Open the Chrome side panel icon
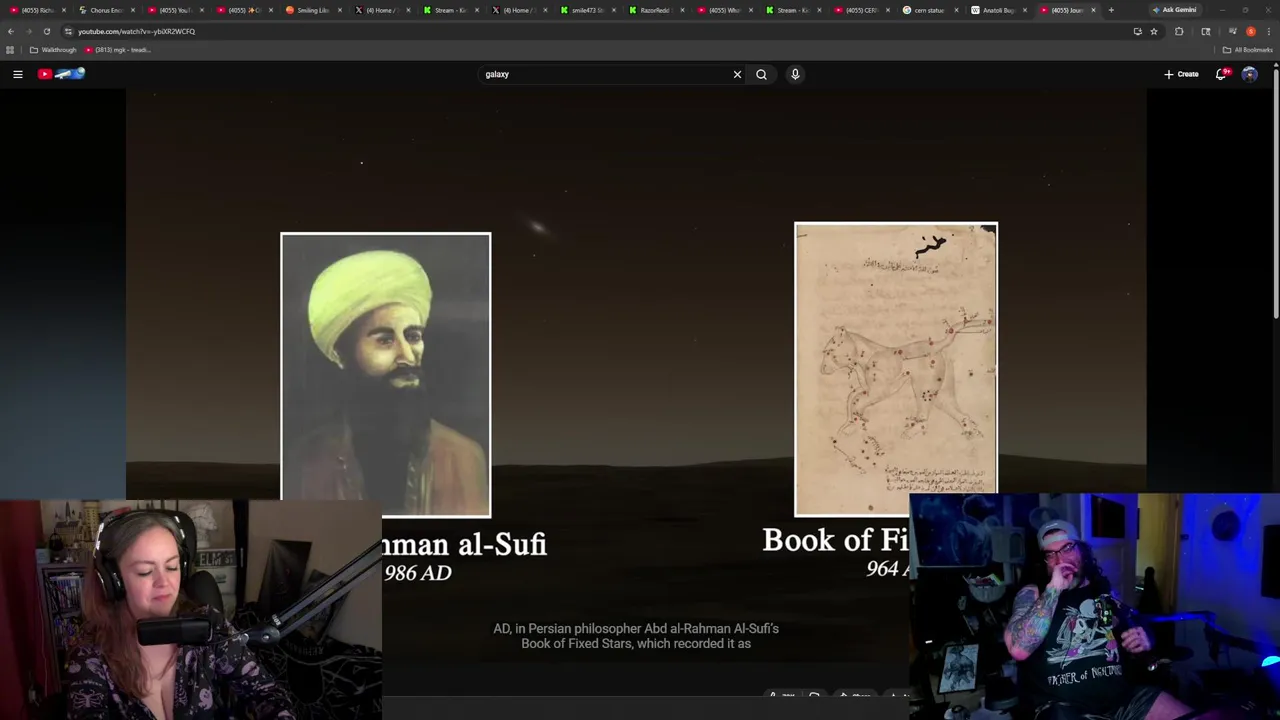1280x720 pixels. 1206,31
